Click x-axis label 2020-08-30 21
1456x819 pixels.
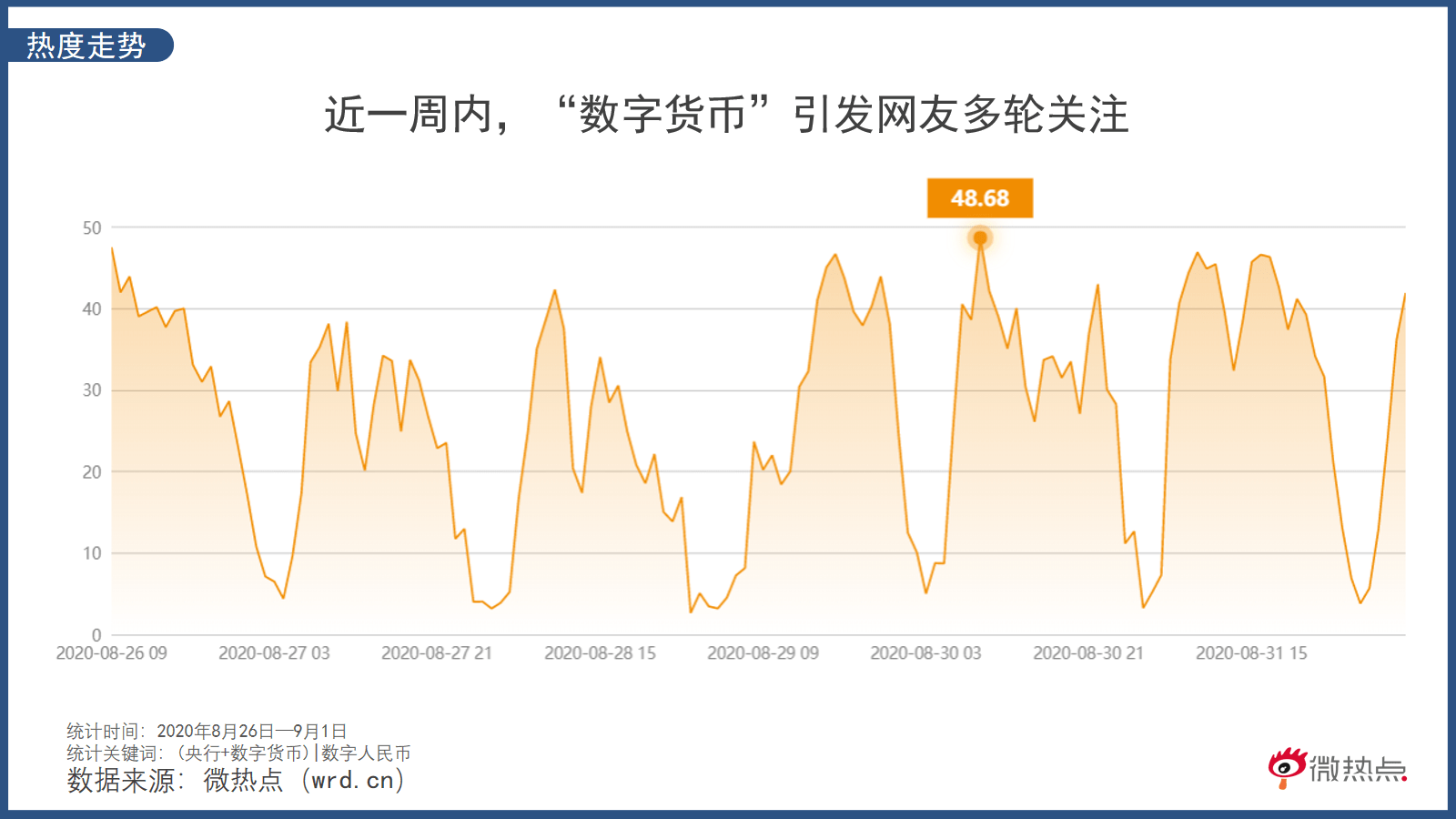(x=1088, y=653)
